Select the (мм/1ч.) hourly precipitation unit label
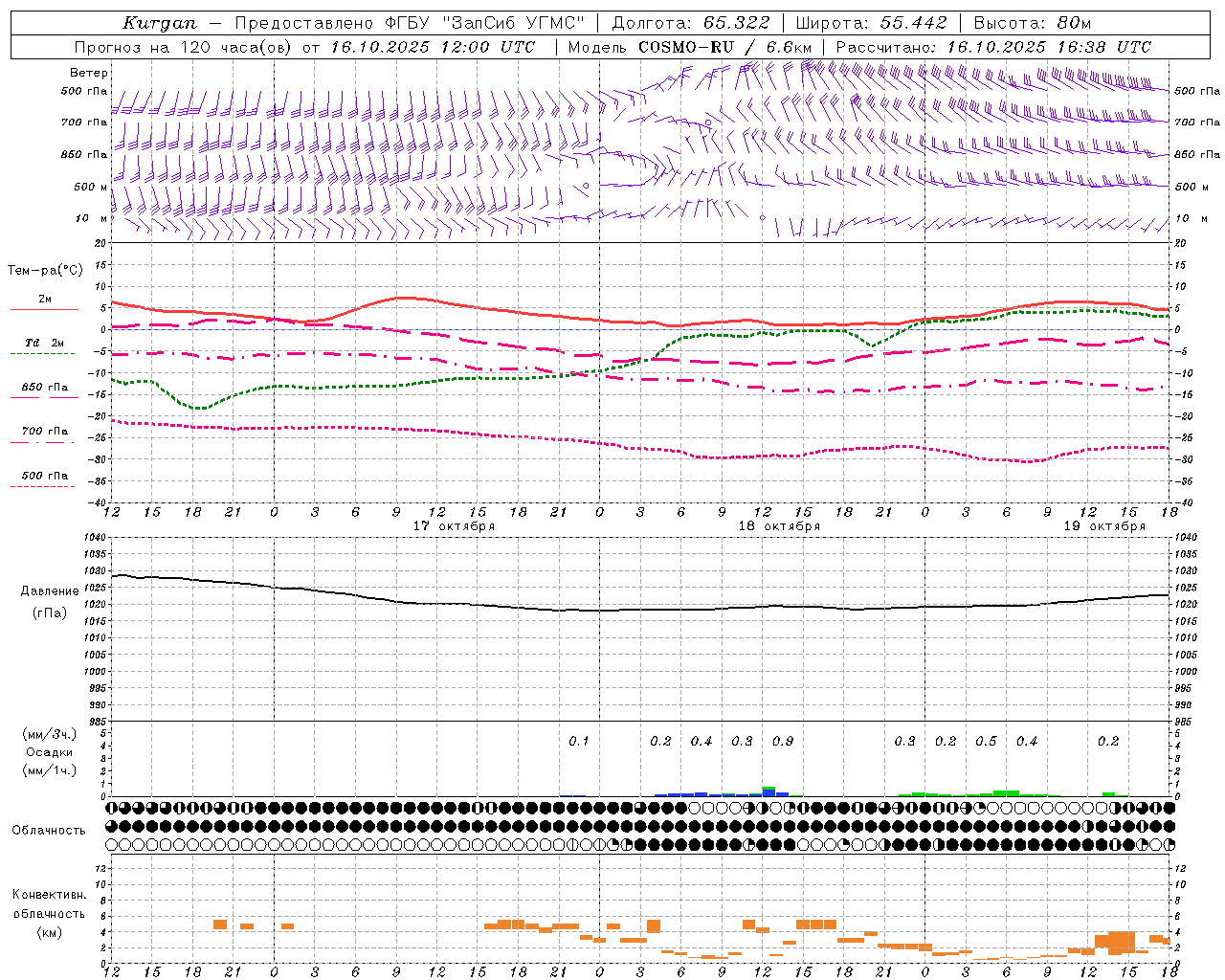 coord(50,770)
